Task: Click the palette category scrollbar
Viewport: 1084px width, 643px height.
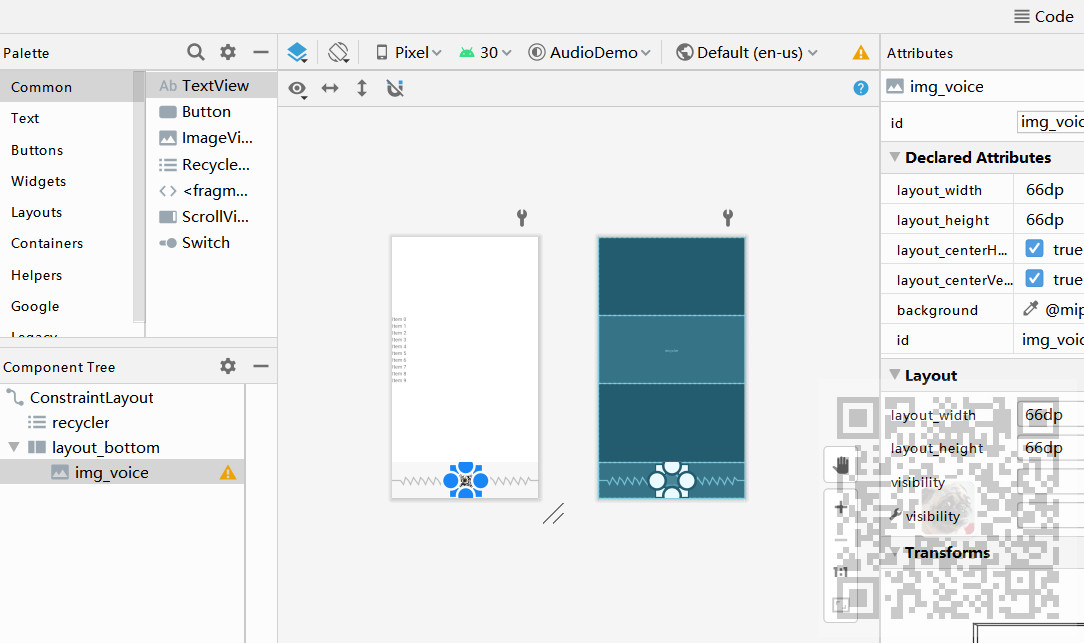Action: click(139, 196)
